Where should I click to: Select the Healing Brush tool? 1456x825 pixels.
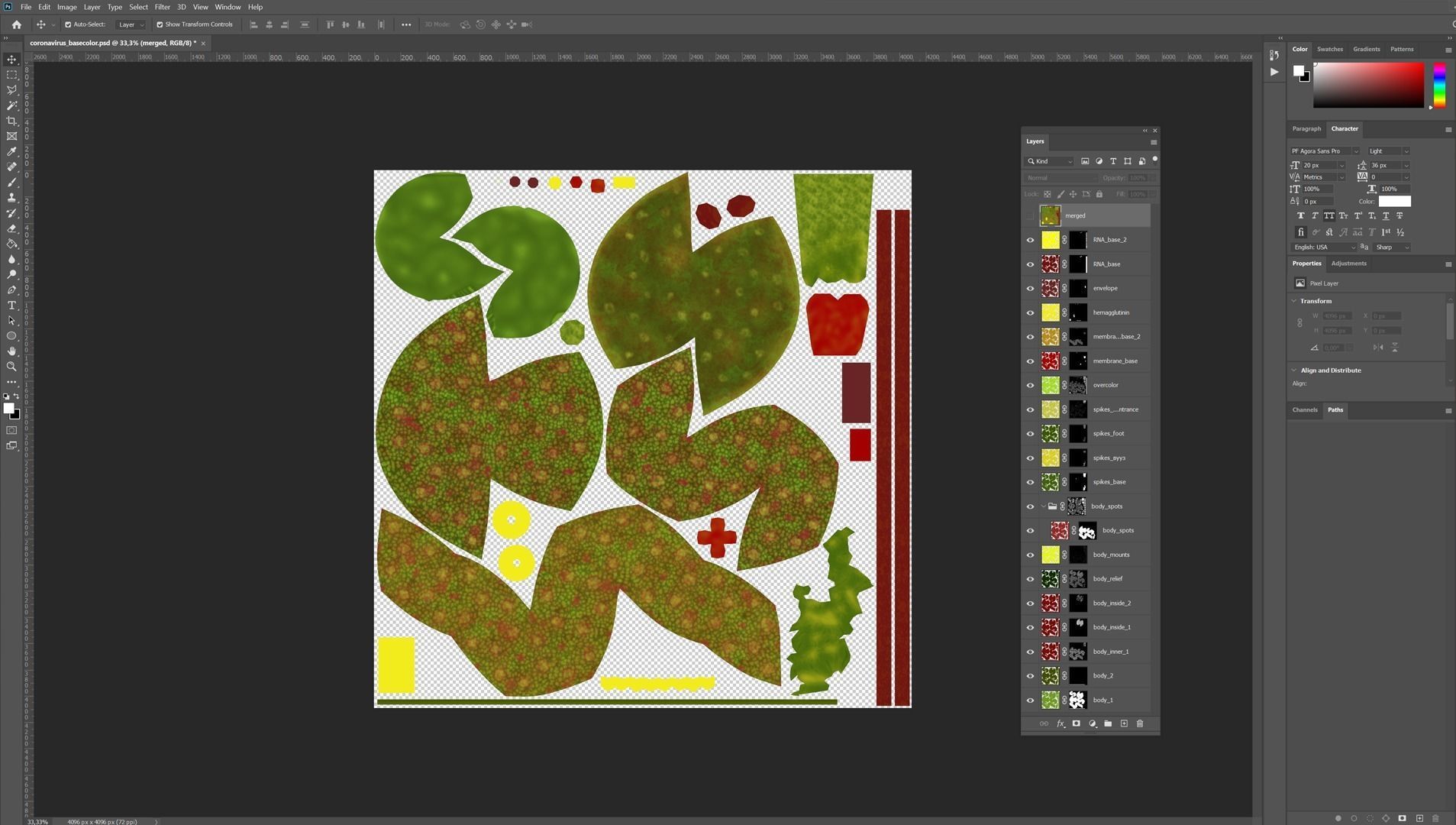coord(11,167)
